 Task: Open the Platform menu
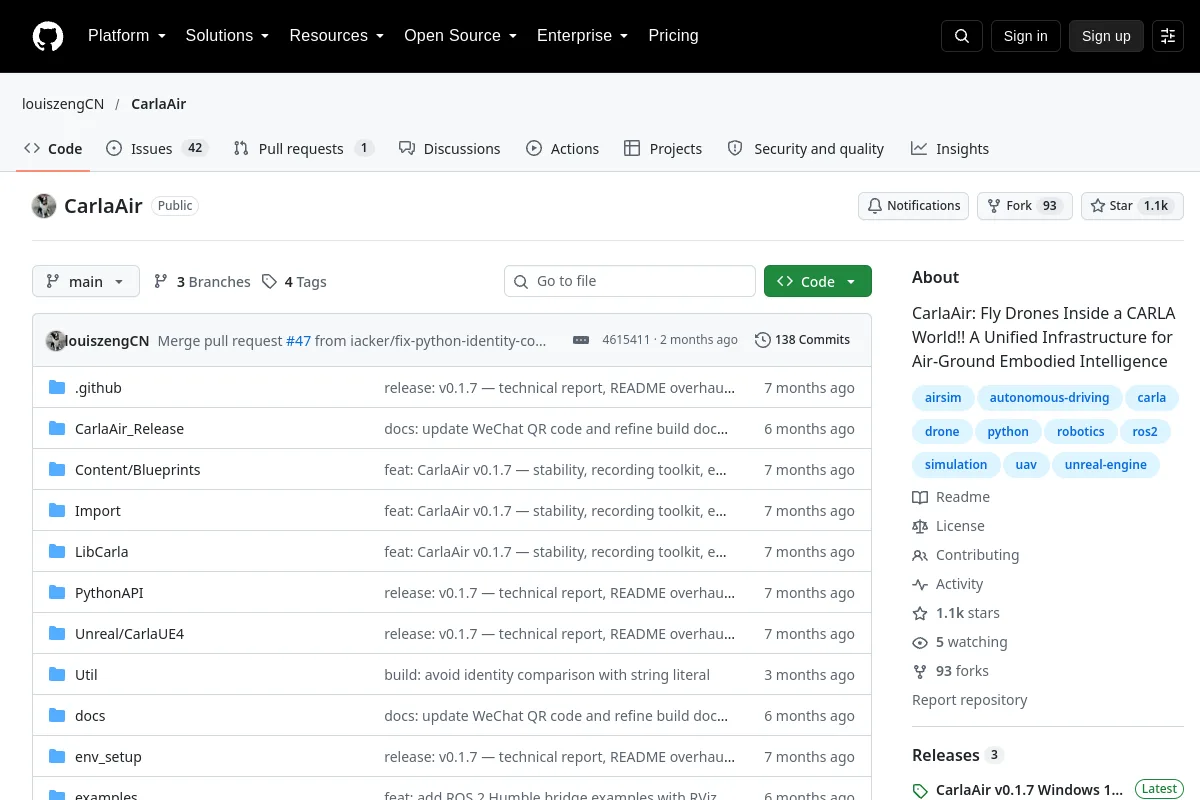[x=126, y=36]
